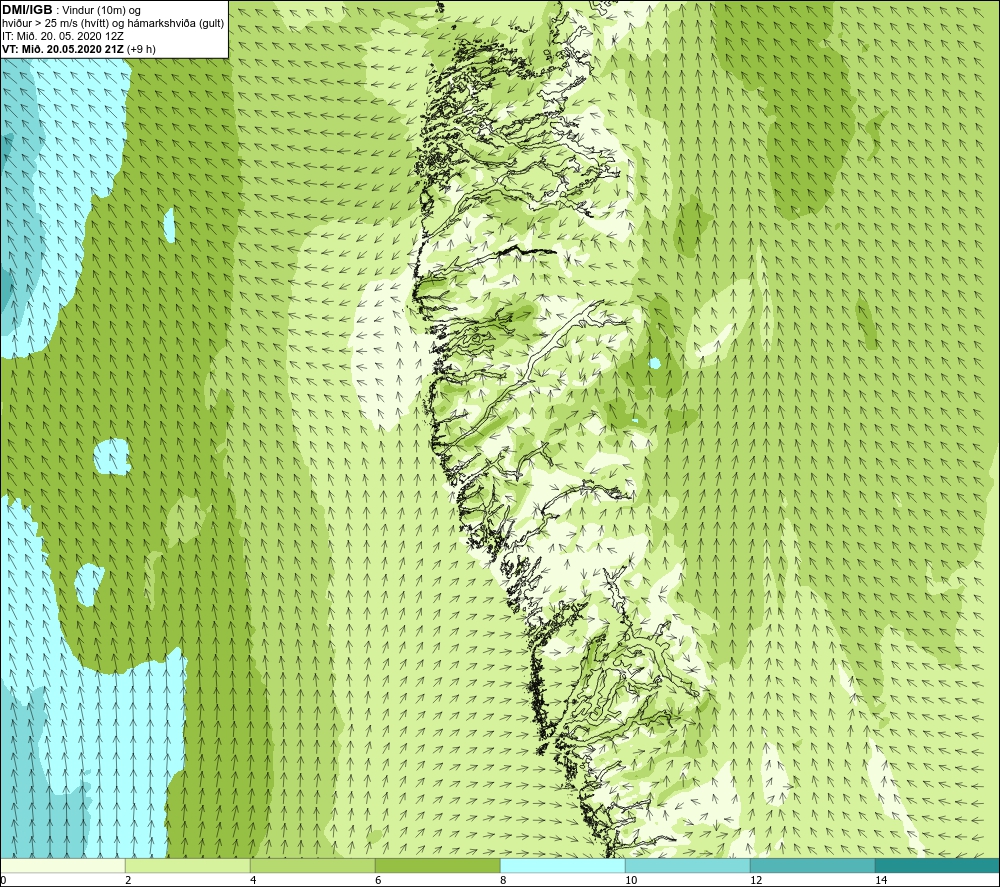Click the 10–12 m/s cyan legend swatch

point(688,866)
